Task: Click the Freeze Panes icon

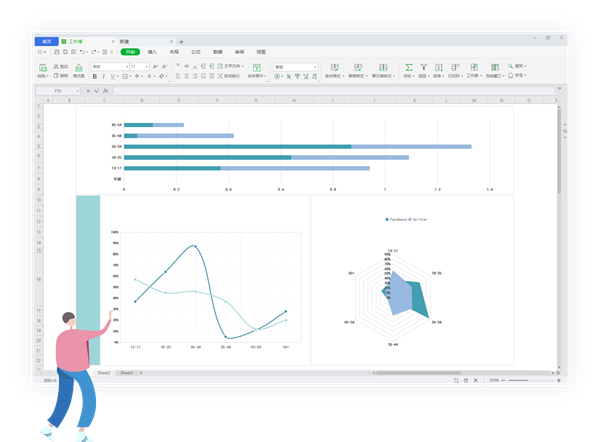Action: [495, 68]
